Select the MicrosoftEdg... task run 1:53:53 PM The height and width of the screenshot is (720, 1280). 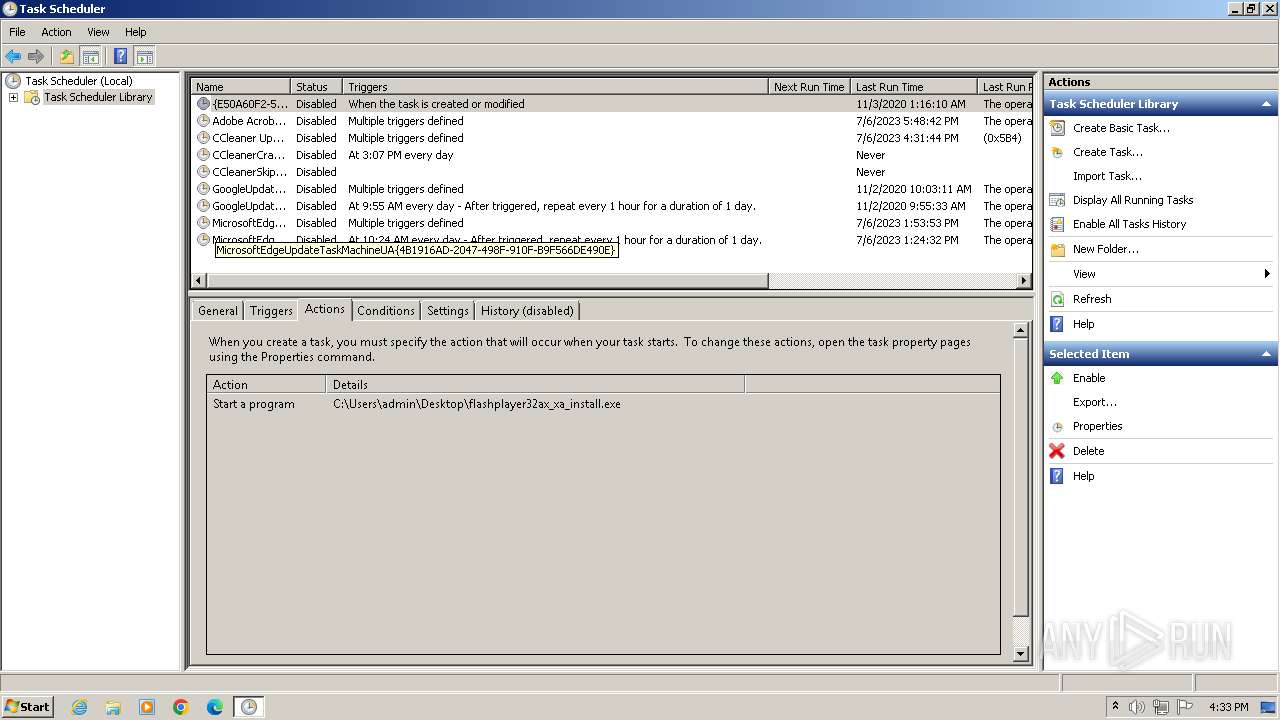click(x=611, y=223)
